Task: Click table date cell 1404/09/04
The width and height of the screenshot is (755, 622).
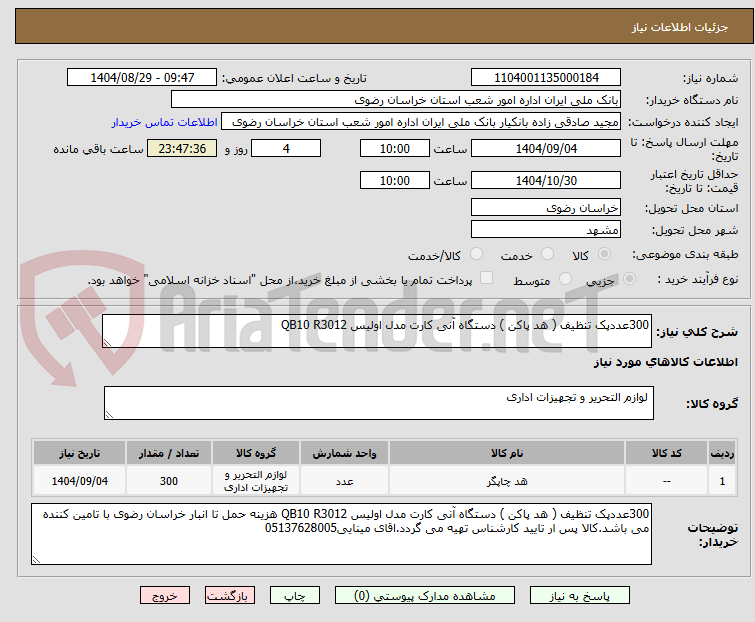Action: point(79,481)
